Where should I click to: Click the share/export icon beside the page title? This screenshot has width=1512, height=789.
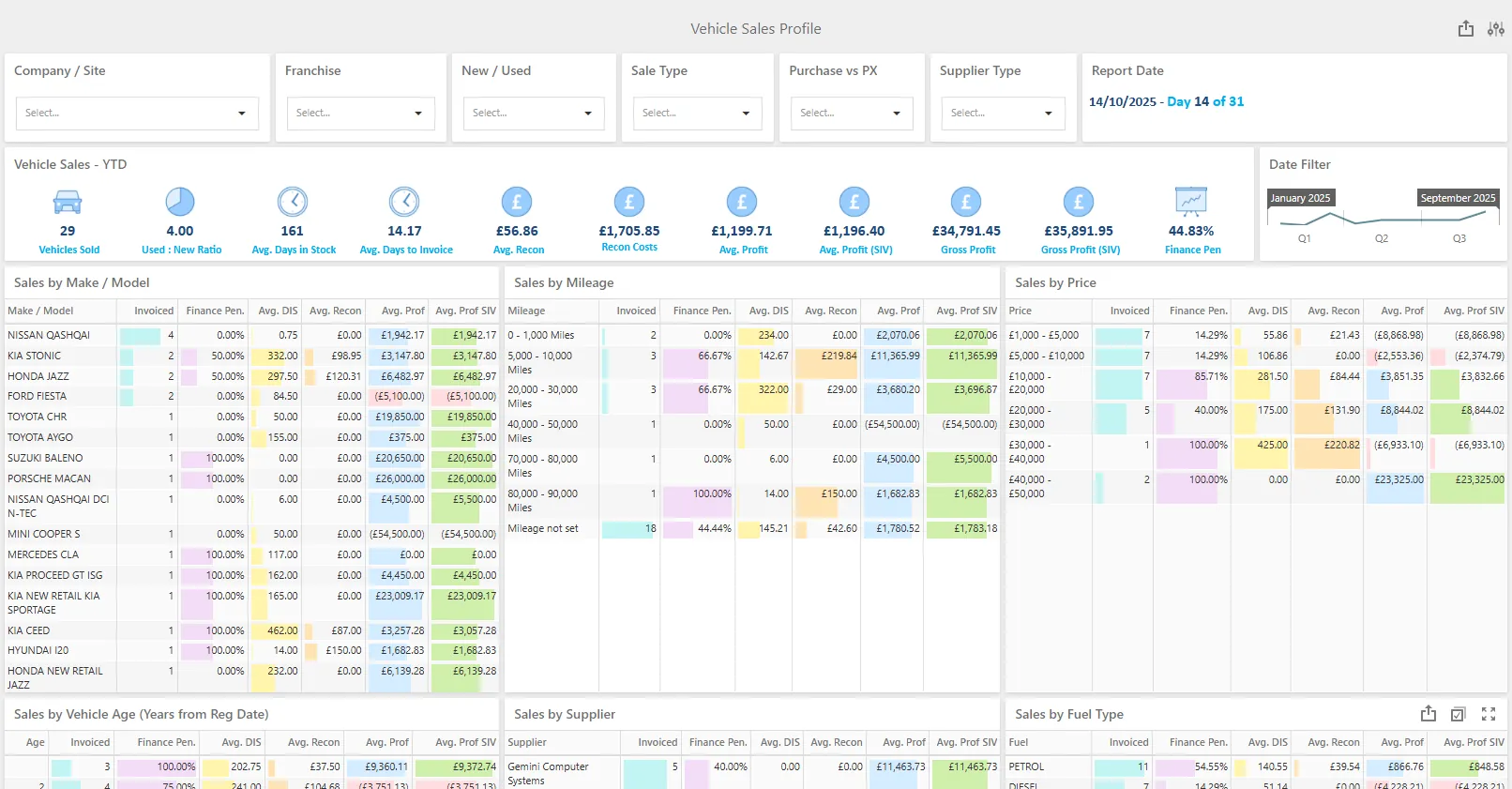coord(1466,29)
